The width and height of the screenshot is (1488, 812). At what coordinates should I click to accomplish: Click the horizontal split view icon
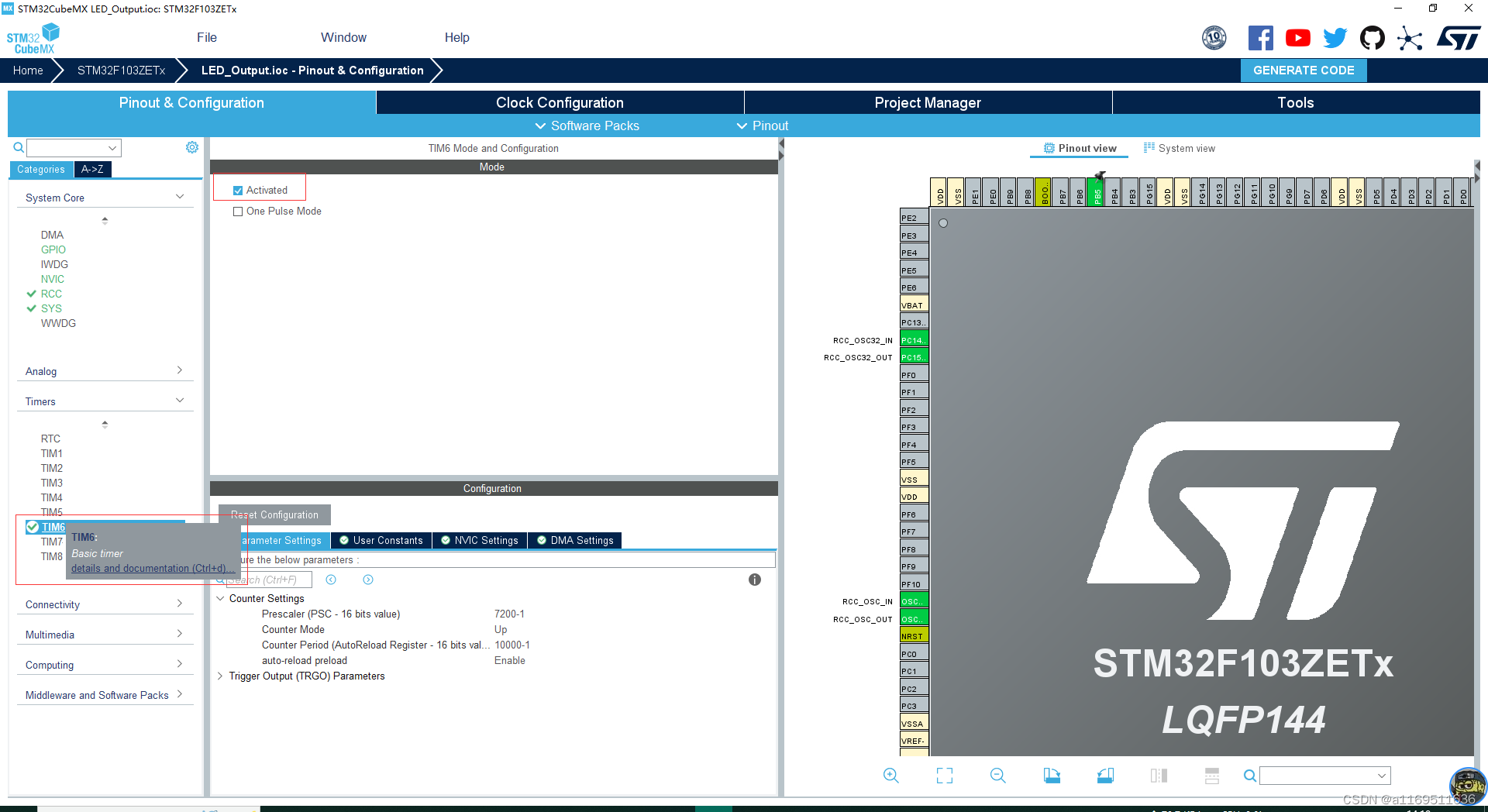tap(1212, 776)
